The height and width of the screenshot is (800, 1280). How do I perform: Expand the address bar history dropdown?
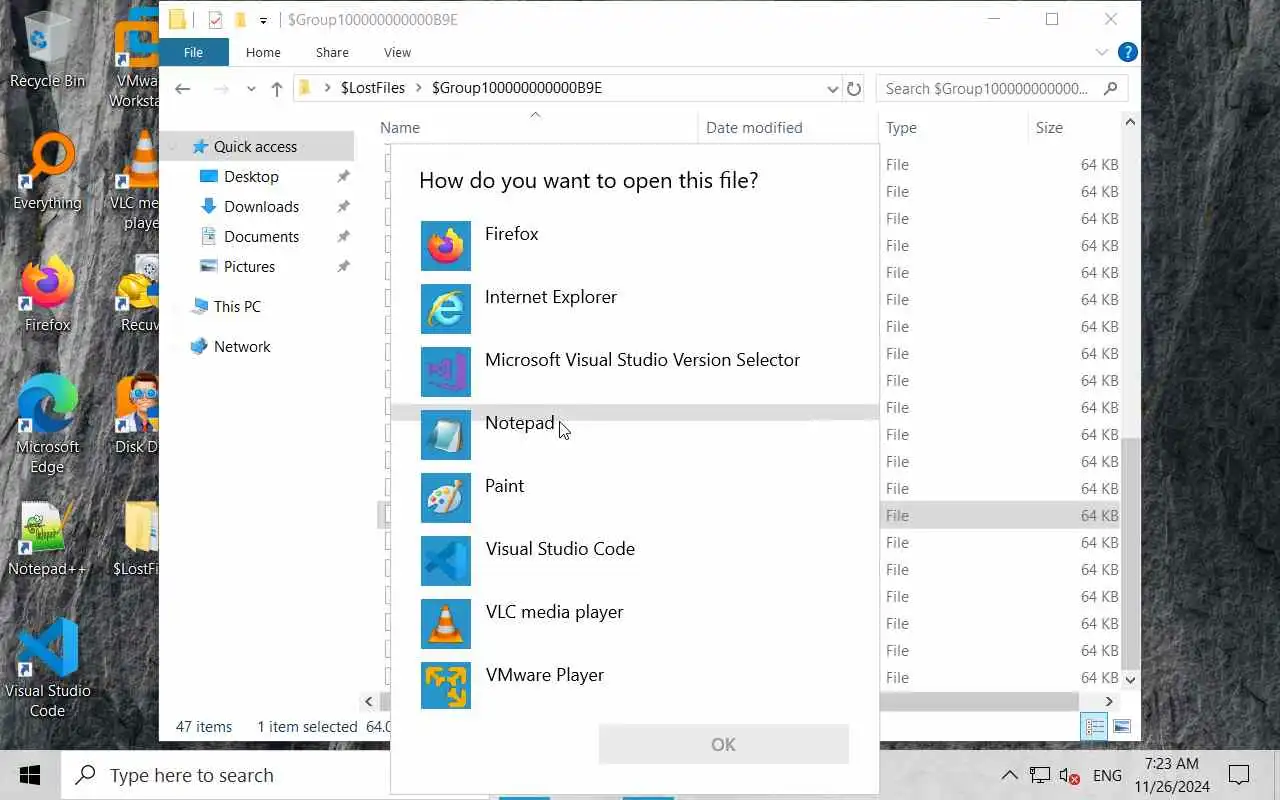pyautogui.click(x=832, y=88)
